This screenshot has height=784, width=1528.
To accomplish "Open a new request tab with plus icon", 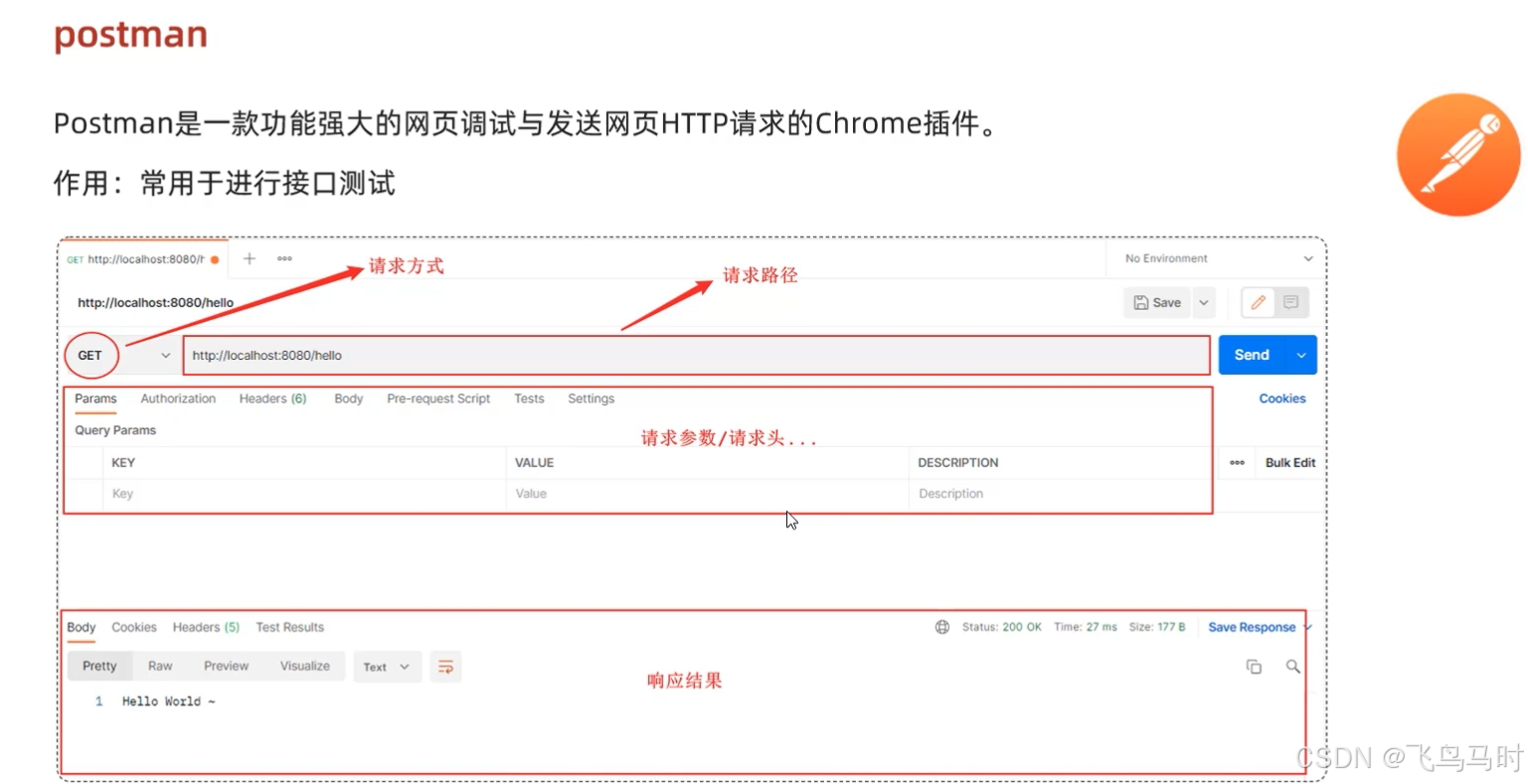I will coord(250,258).
